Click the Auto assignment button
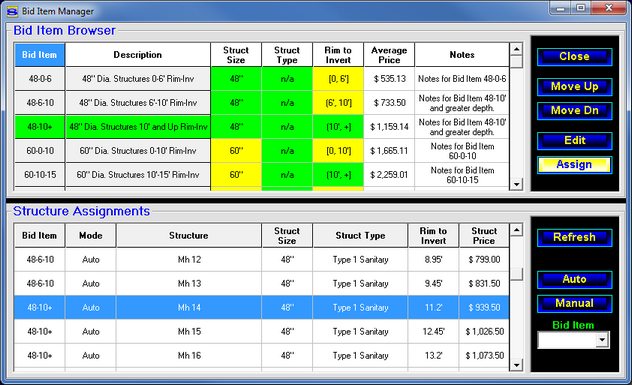 [574, 279]
